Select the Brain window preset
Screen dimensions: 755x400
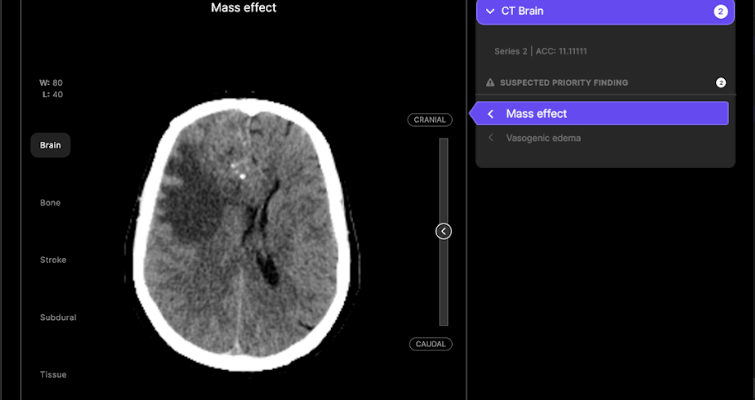[x=51, y=145]
